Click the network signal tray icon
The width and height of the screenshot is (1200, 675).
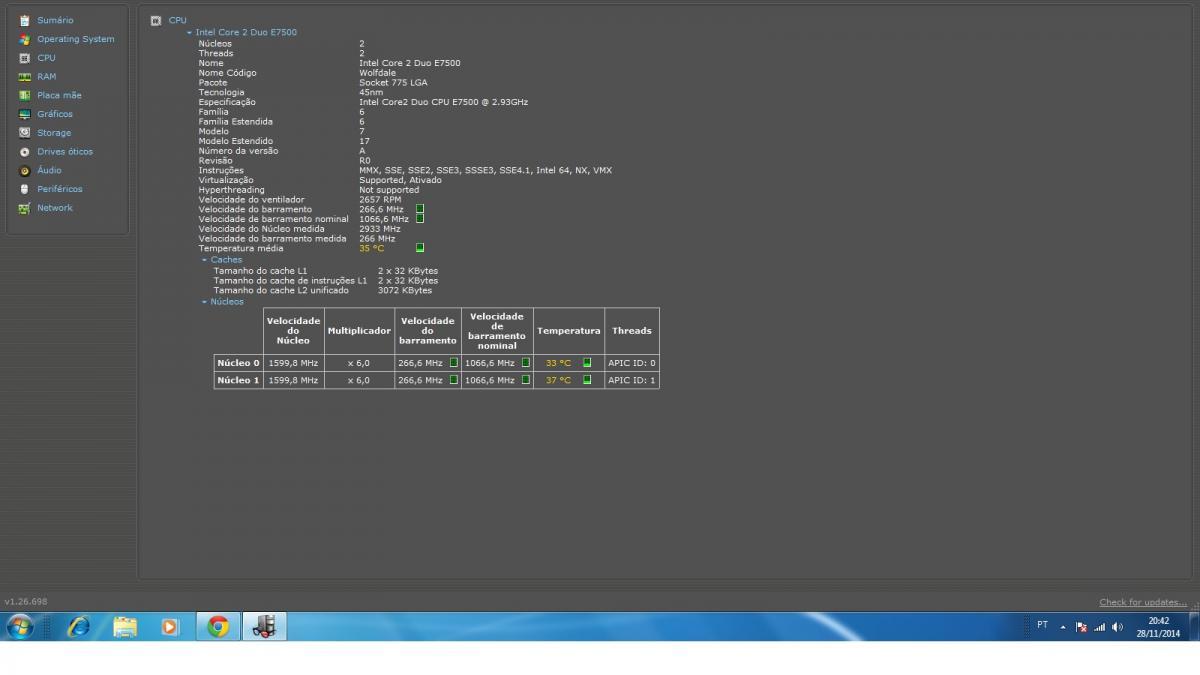pos(1099,627)
